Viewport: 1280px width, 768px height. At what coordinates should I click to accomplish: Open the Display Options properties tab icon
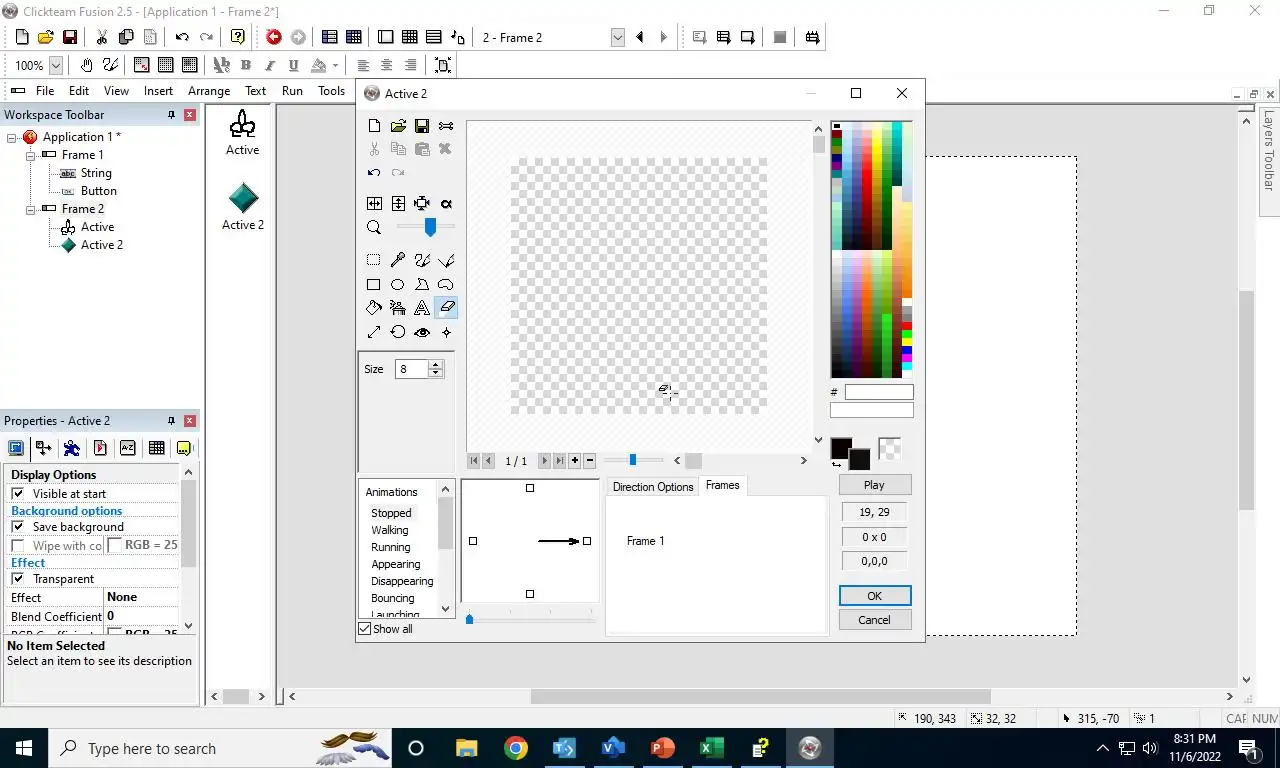(16, 448)
